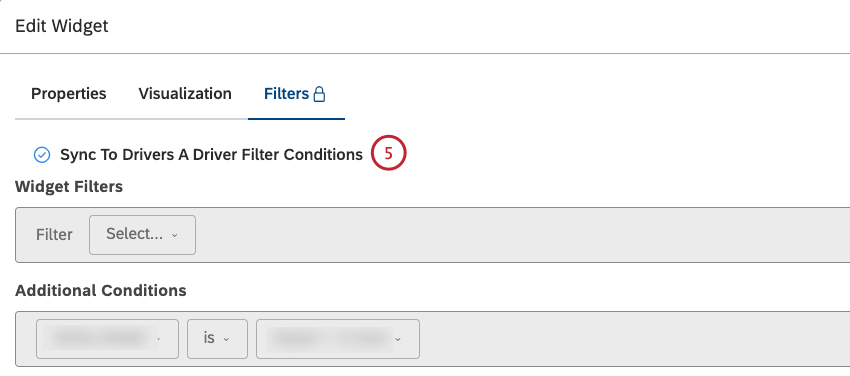Open the 'is' operator dropdown

(217, 339)
